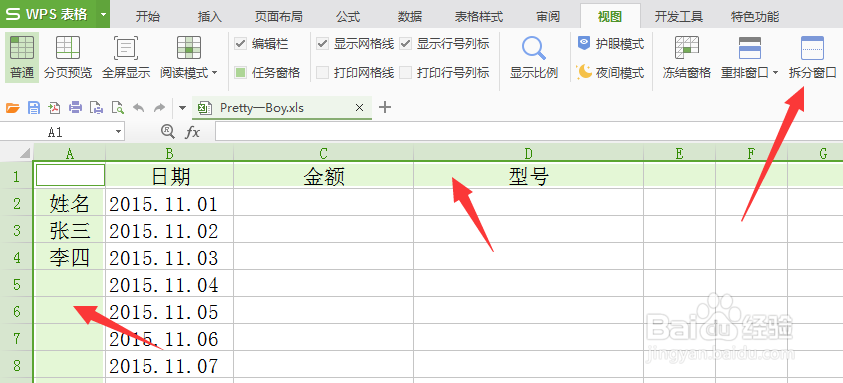Click the fx insert function icon
This screenshot has width=843, height=383.
tap(192, 132)
